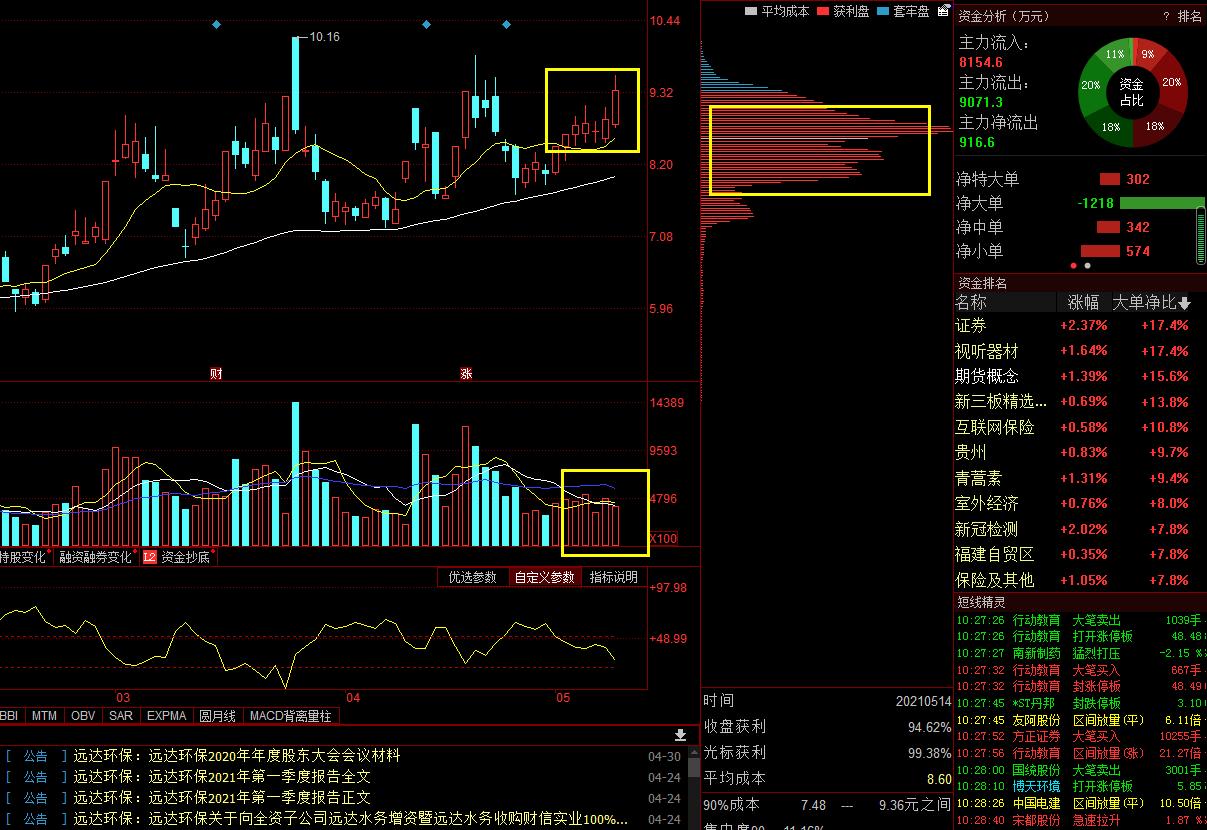Click the blue diamond marker near 10.44
1207x830 pixels.
(x=506, y=24)
